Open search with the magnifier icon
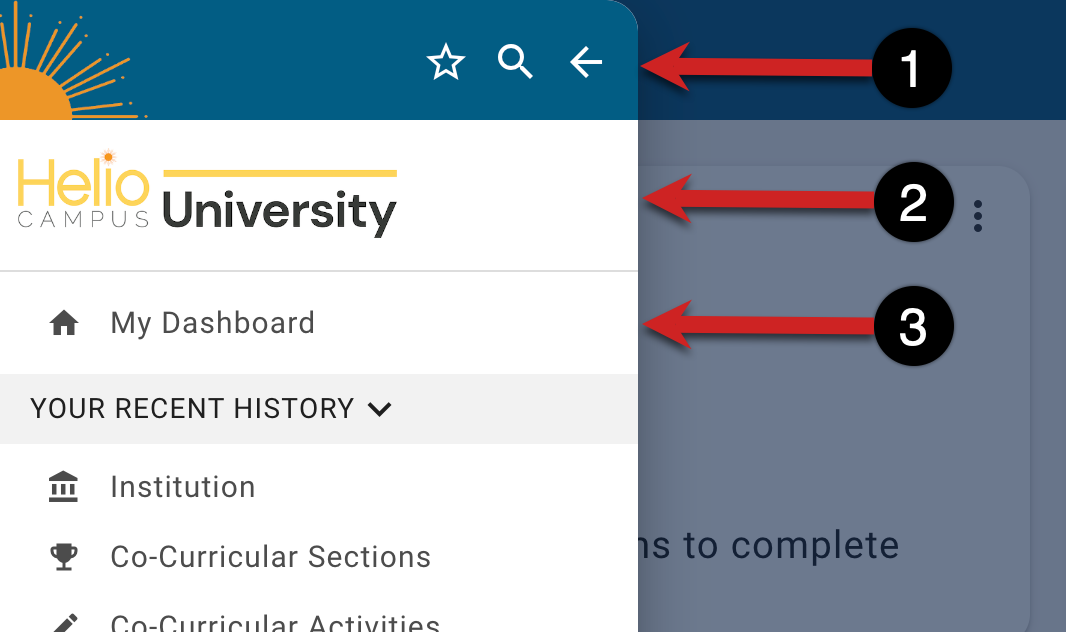This screenshot has height=632, width=1066. (516, 63)
